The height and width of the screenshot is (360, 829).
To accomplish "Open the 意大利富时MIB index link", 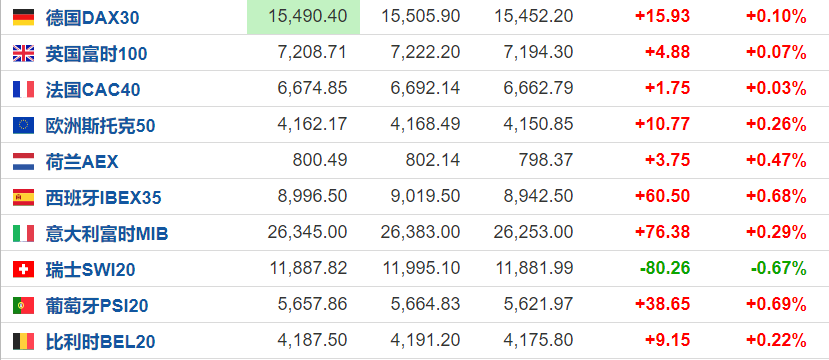I will tap(107, 234).
